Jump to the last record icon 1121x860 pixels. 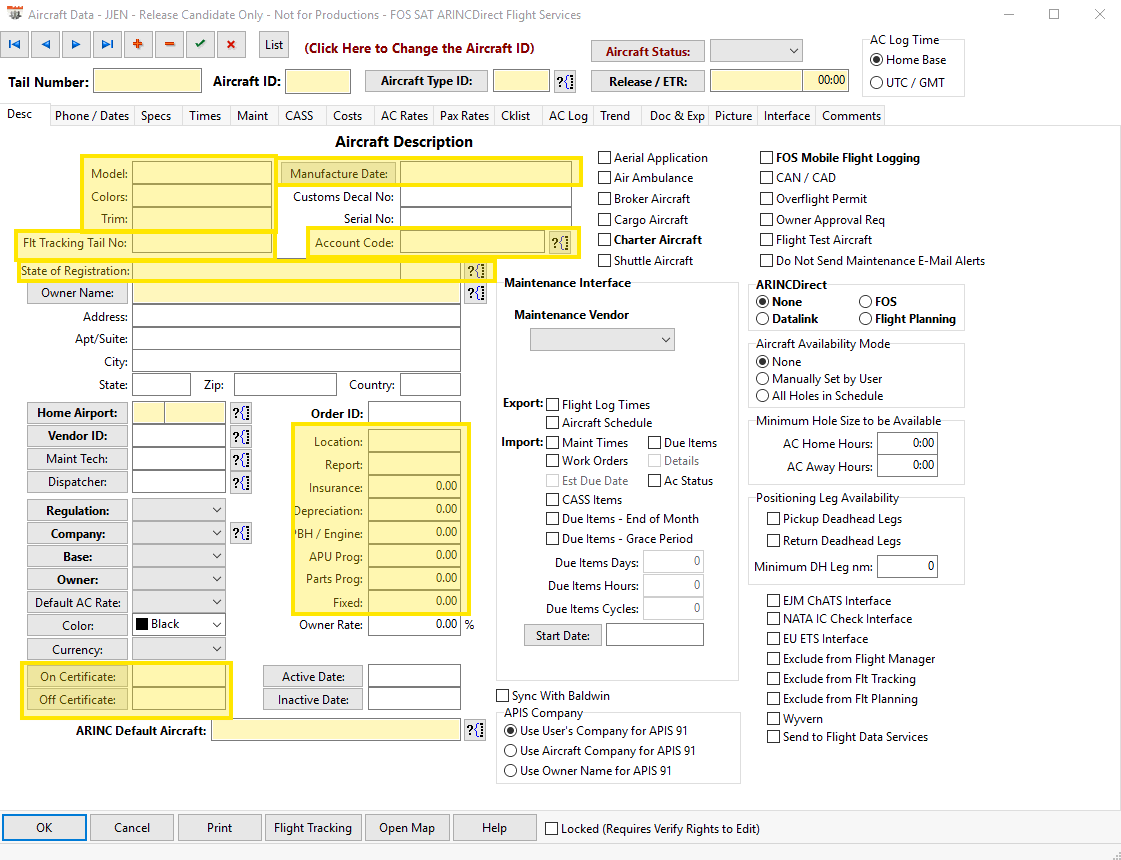tap(106, 44)
